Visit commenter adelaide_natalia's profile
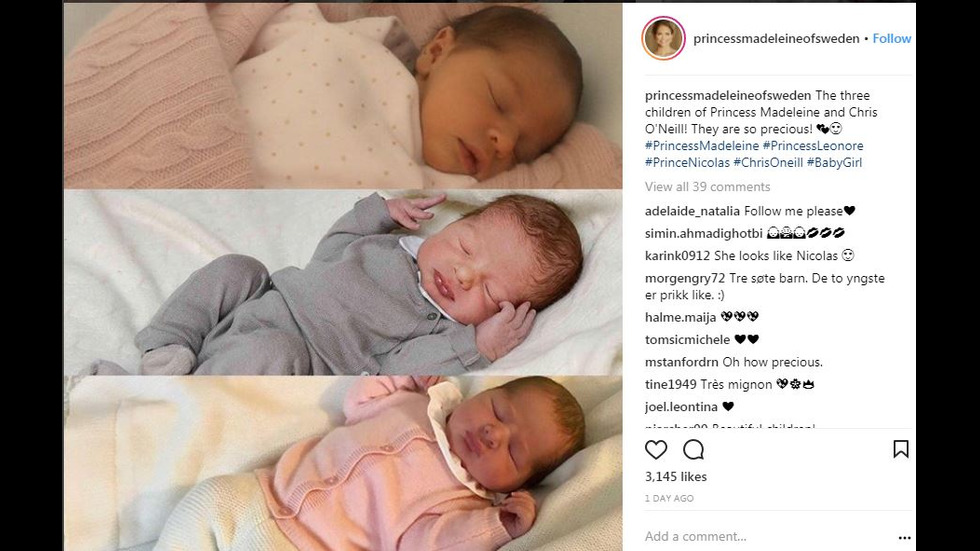 coord(692,211)
